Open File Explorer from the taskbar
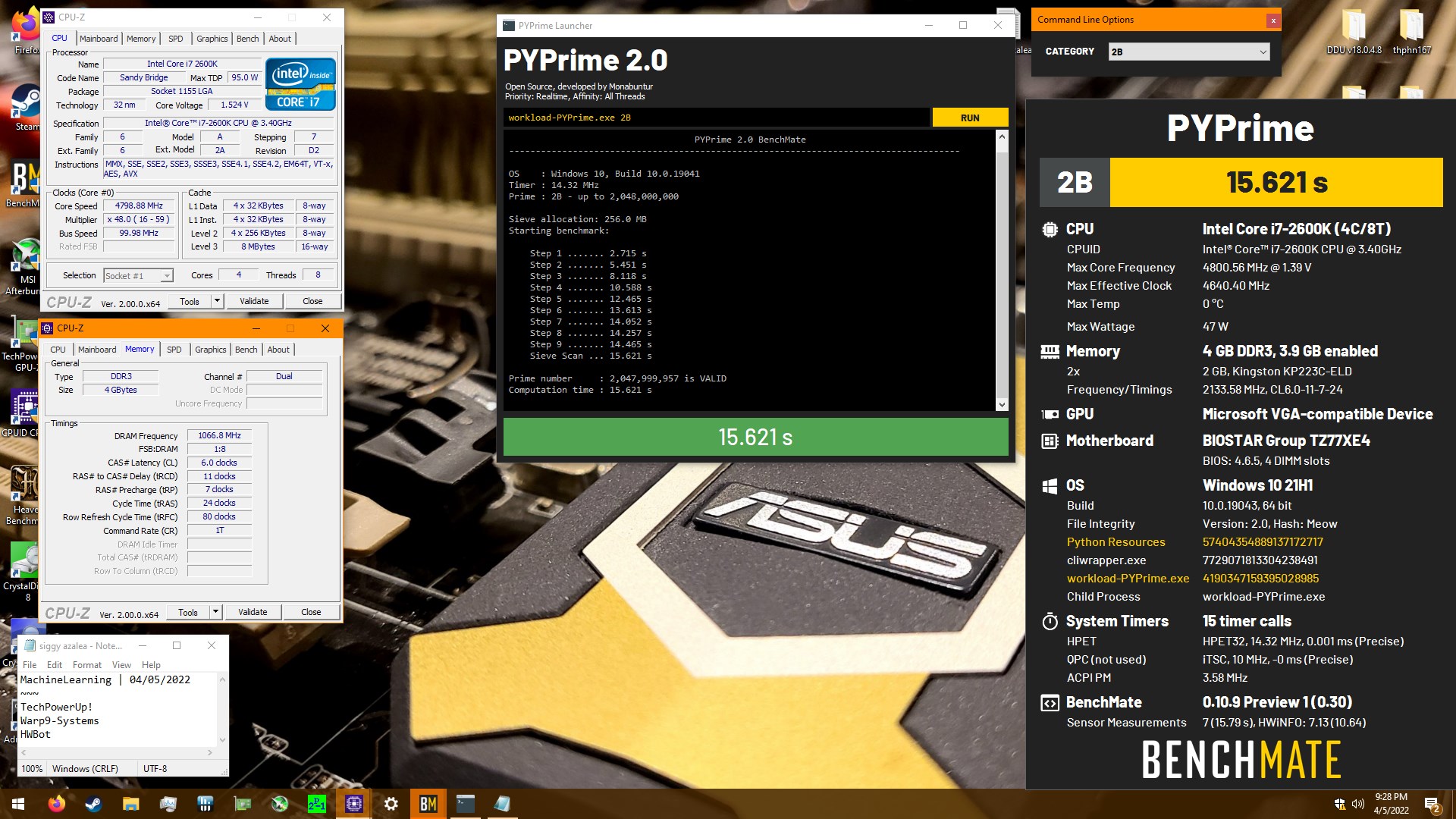 click(130, 804)
